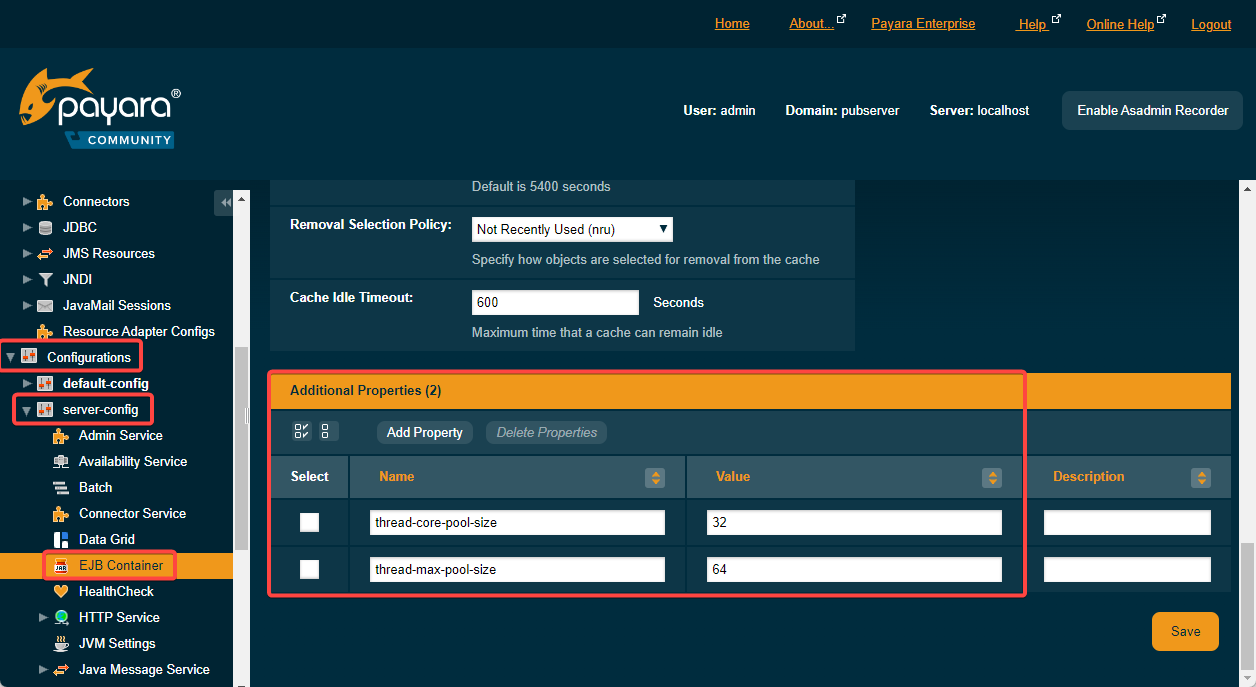
Task: Click the select-all properties icon
Action: pyautogui.click(x=301, y=432)
